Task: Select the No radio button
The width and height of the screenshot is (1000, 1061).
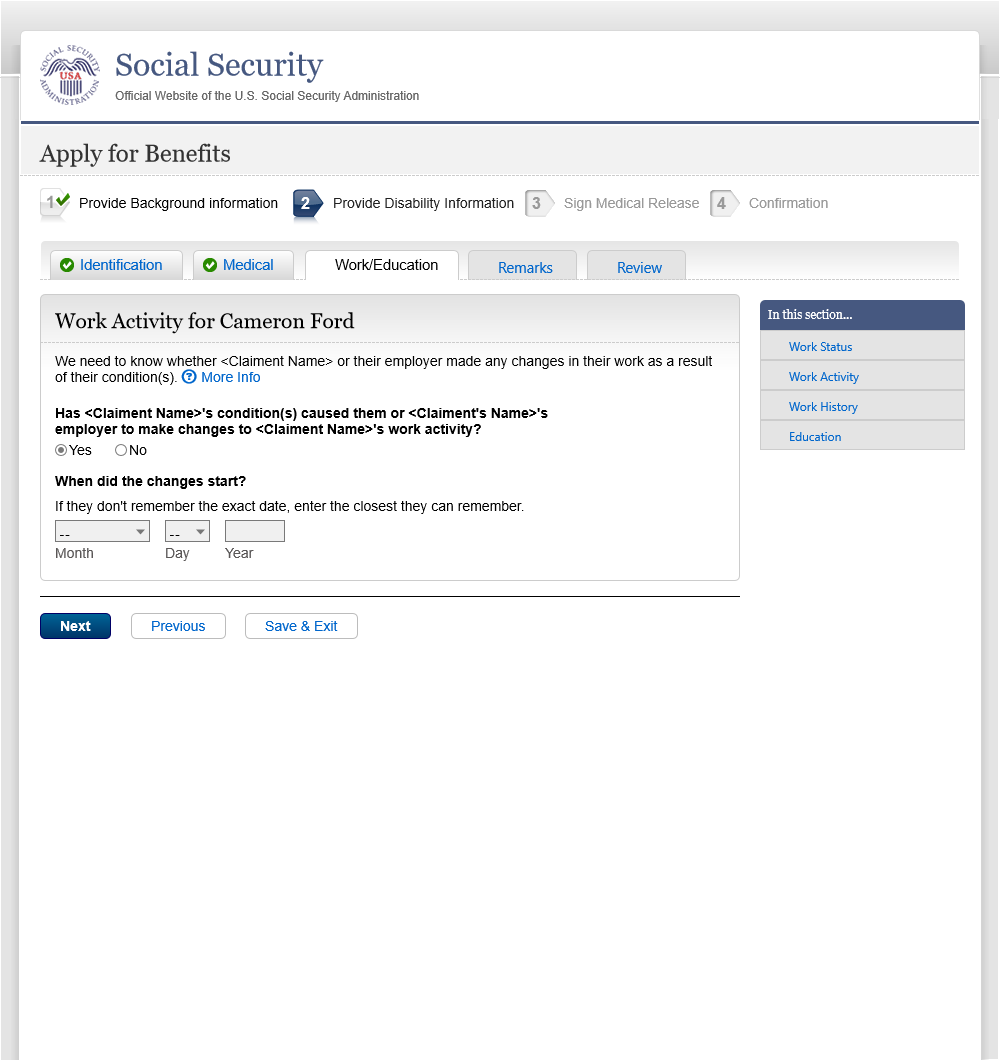Action: (x=121, y=450)
